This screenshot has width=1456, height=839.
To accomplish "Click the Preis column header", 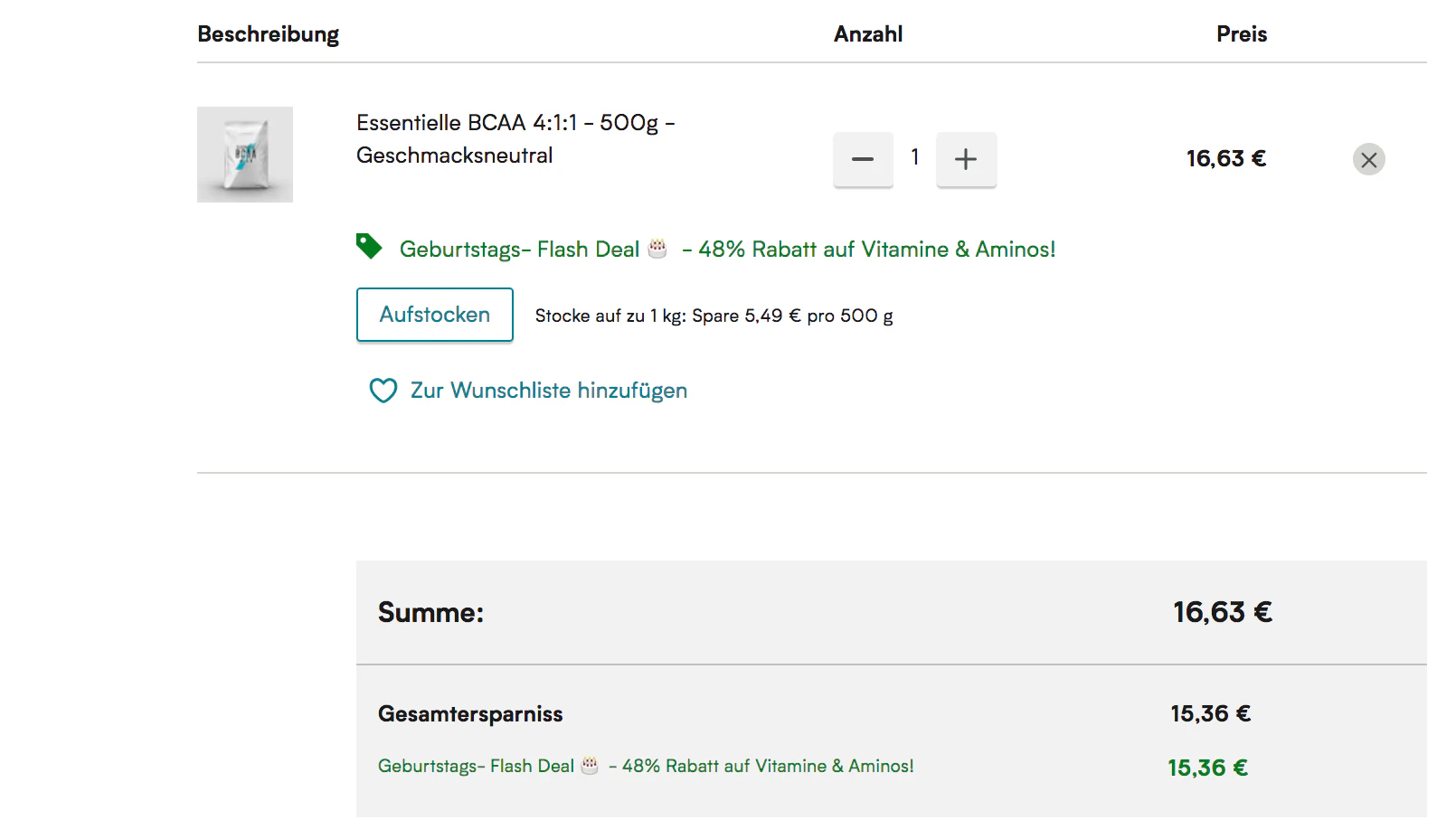I will click(1242, 34).
